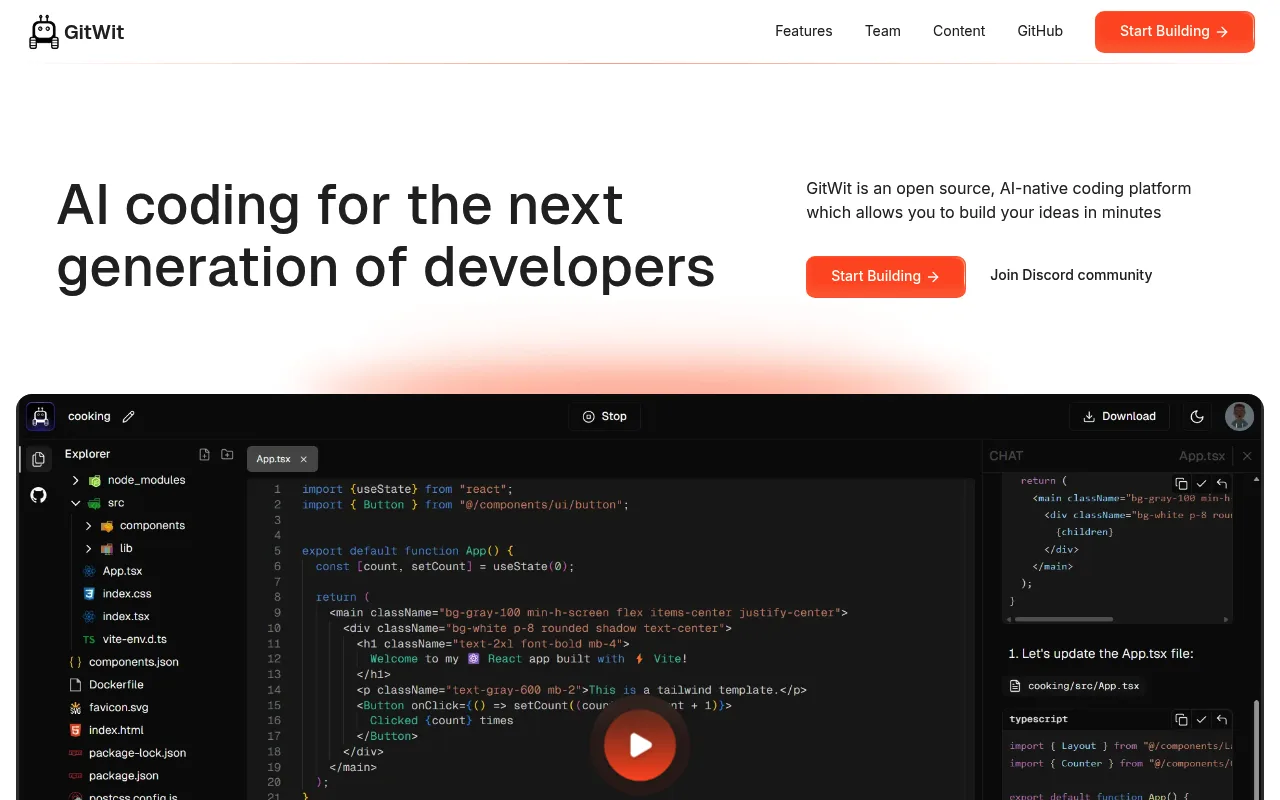Open vite-env.d.ts in the Explorer tree
The width and height of the screenshot is (1280, 800).
(134, 640)
